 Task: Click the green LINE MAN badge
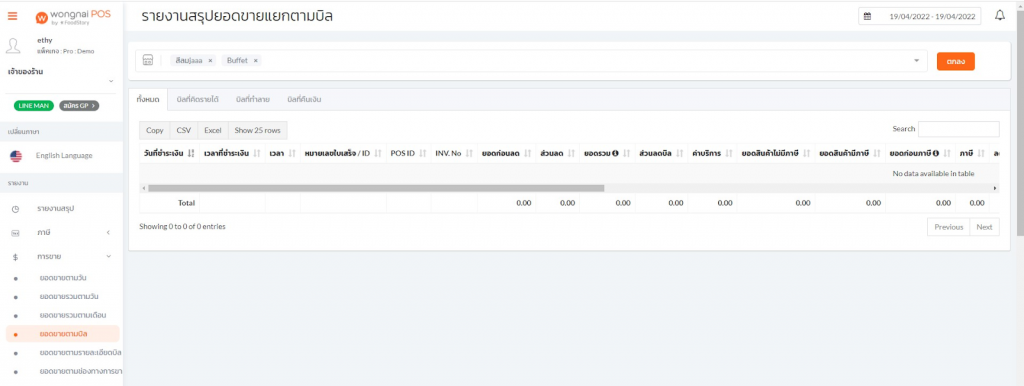33,106
